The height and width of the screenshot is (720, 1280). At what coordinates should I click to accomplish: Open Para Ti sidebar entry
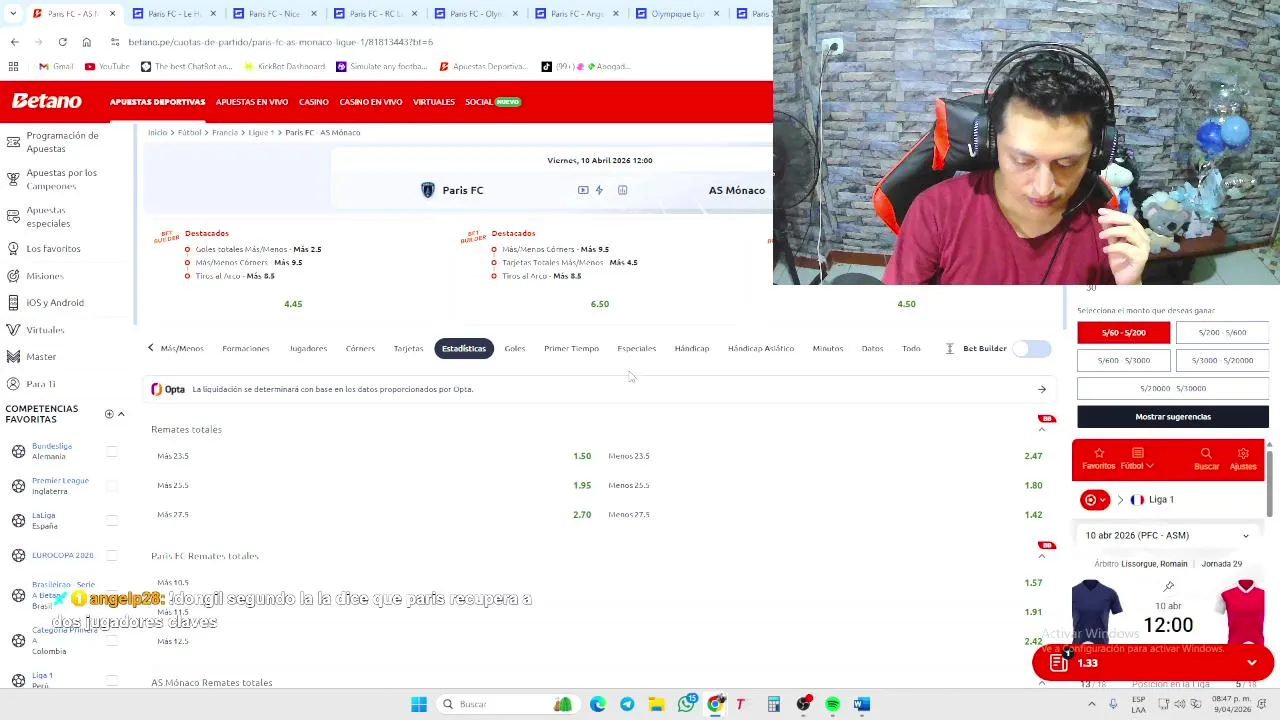(x=41, y=384)
